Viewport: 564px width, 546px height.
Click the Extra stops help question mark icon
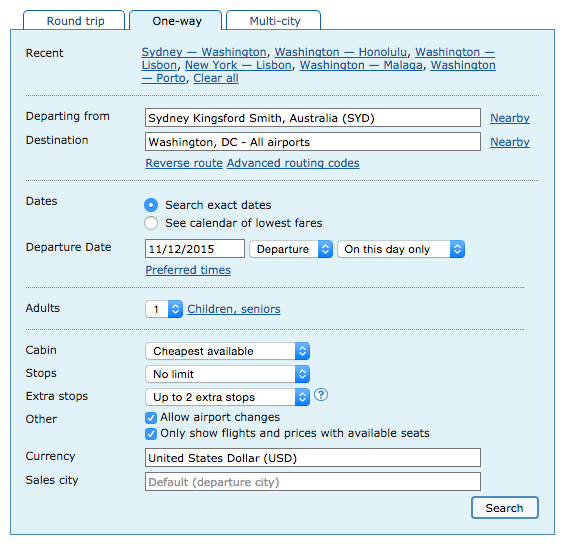[x=320, y=395]
